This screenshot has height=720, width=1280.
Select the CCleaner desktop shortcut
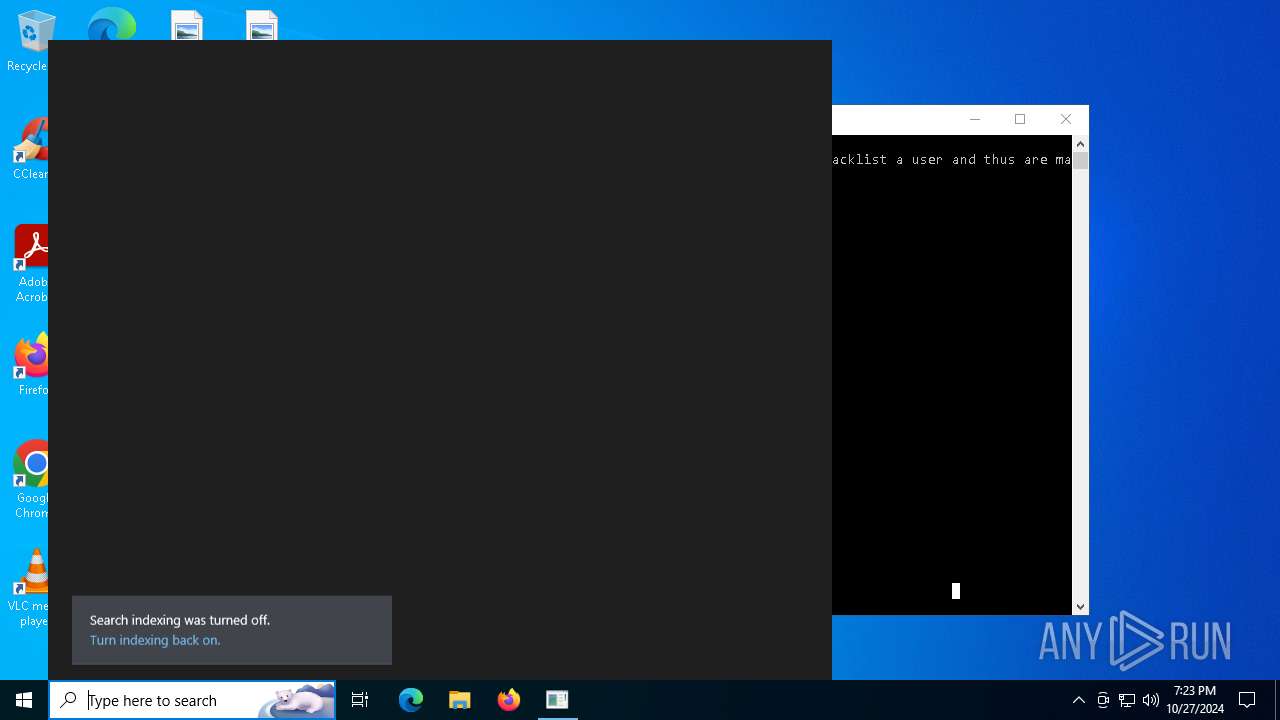click(30, 150)
